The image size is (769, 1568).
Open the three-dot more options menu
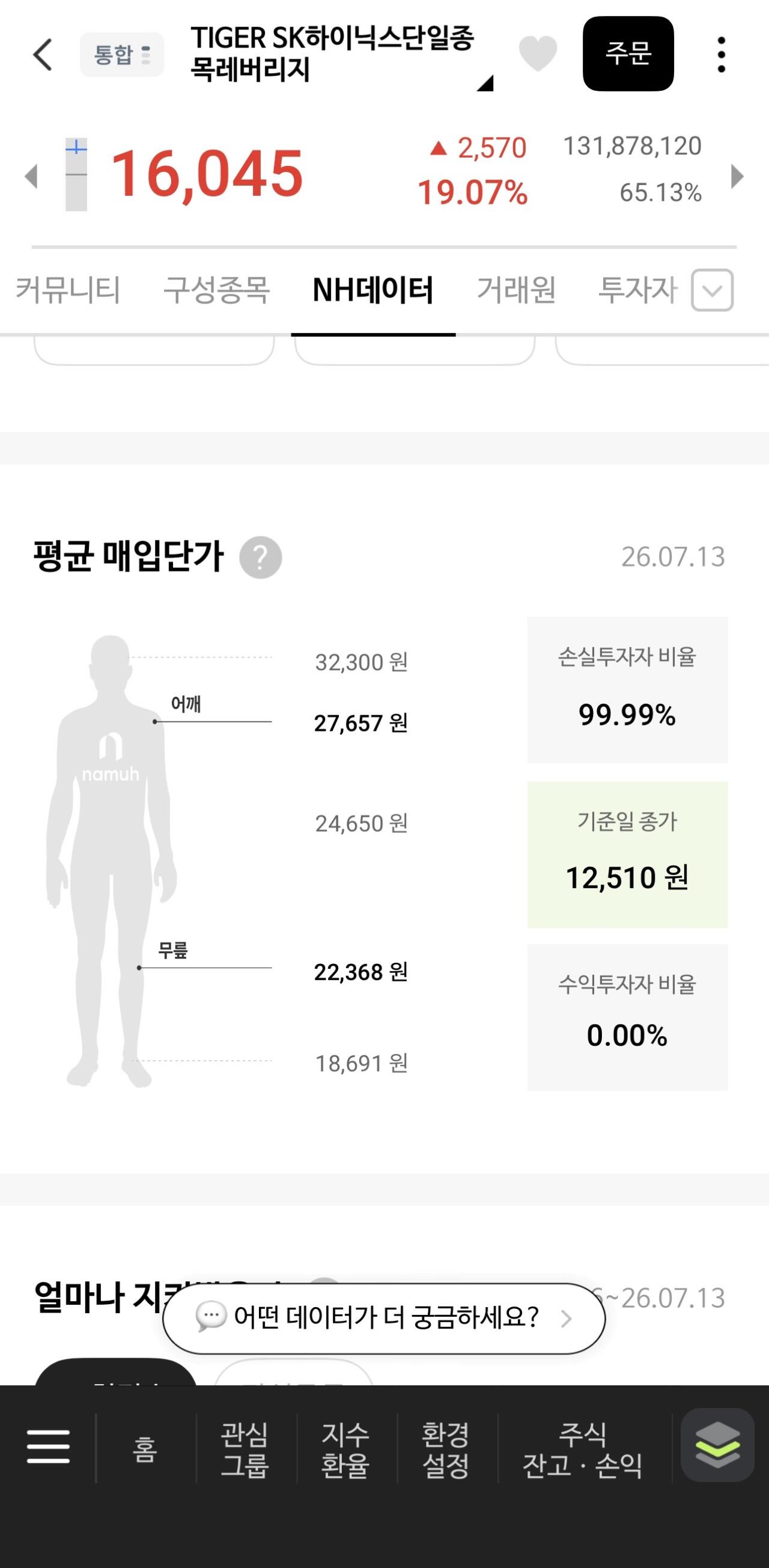721,55
